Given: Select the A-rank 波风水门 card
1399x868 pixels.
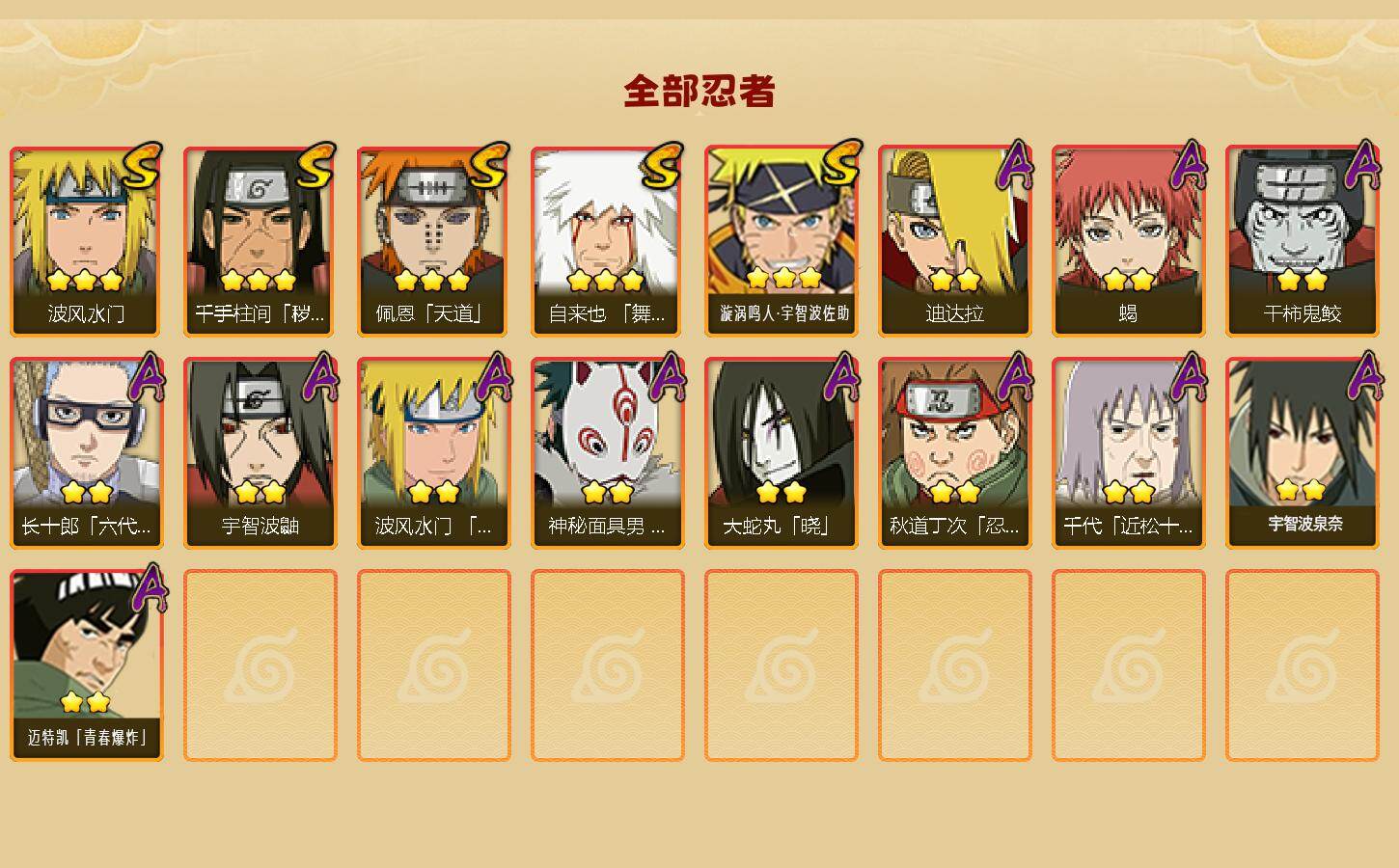Looking at the screenshot, I should [x=433, y=453].
